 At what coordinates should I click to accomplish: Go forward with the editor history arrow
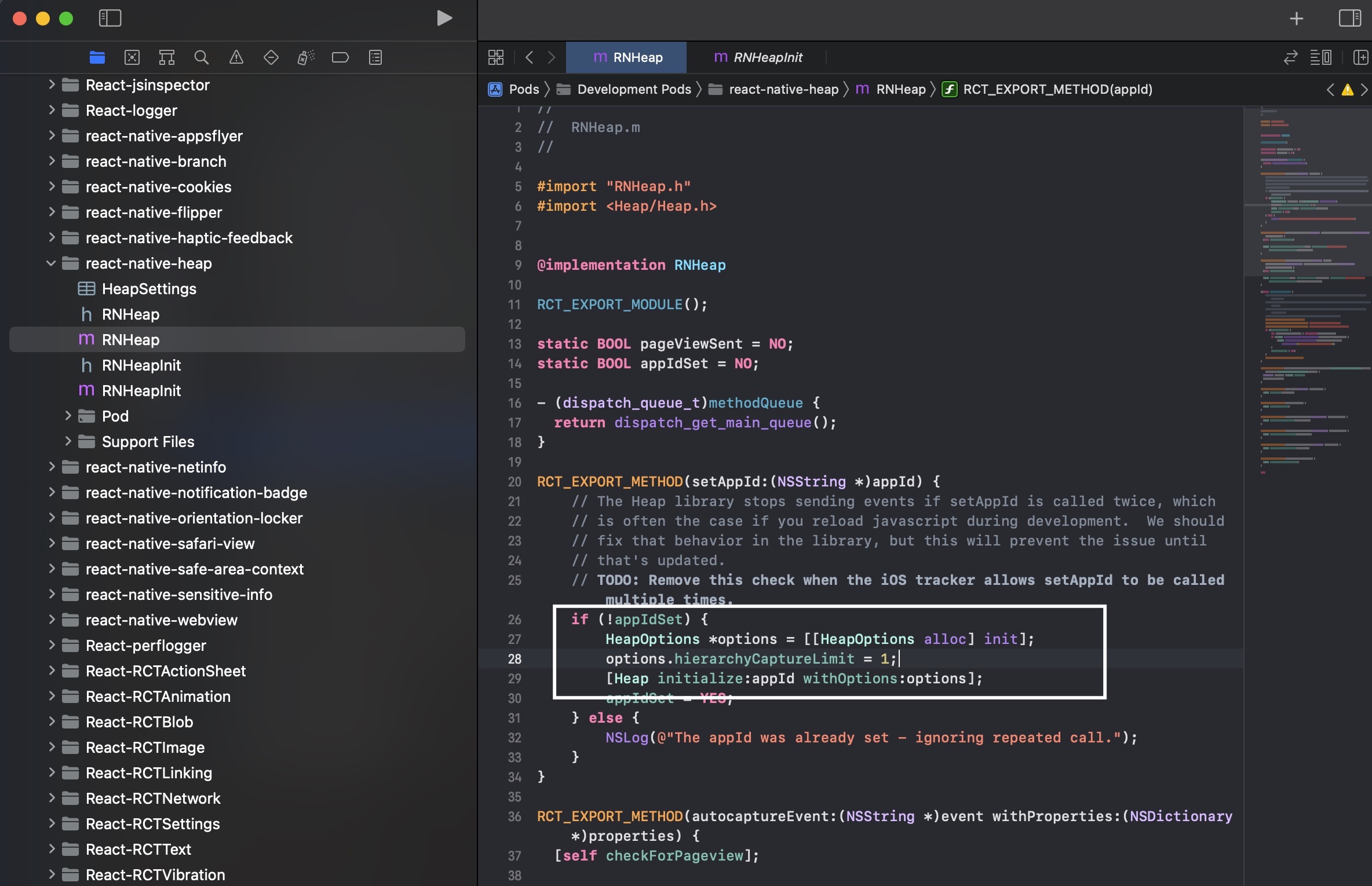(551, 57)
